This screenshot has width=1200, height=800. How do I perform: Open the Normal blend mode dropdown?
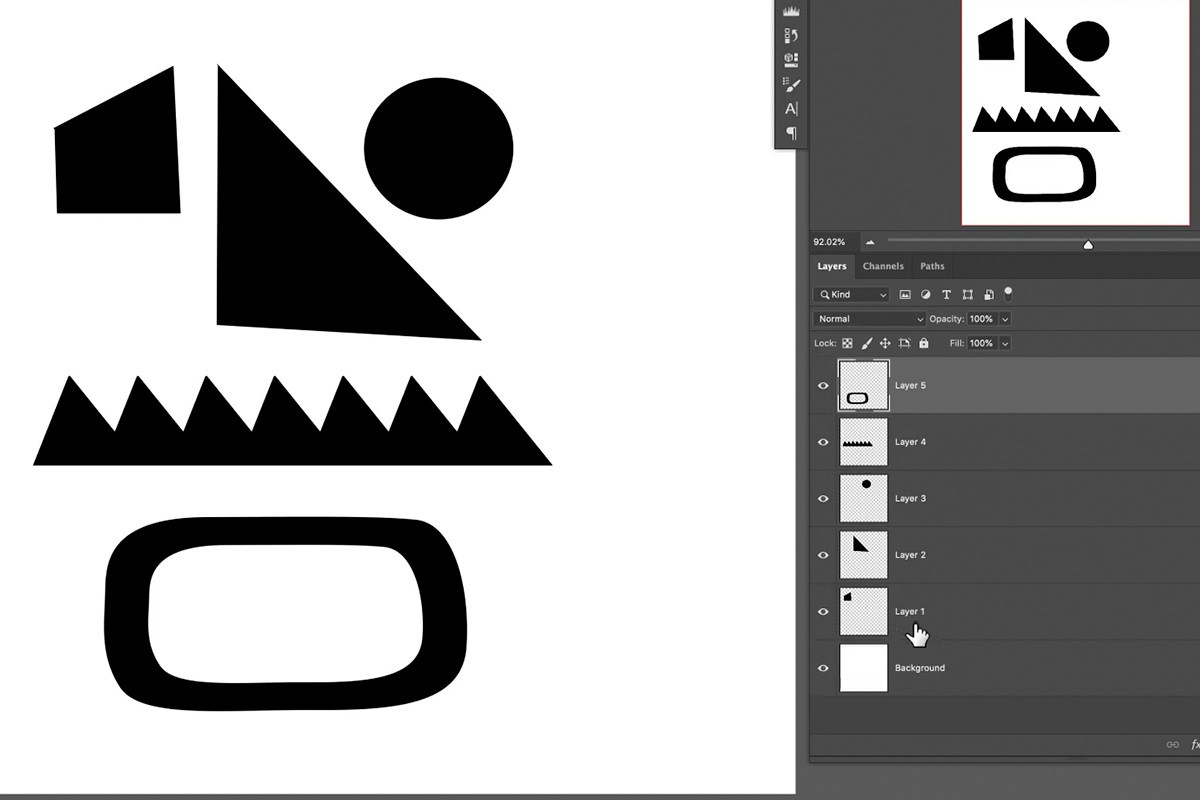(870, 319)
